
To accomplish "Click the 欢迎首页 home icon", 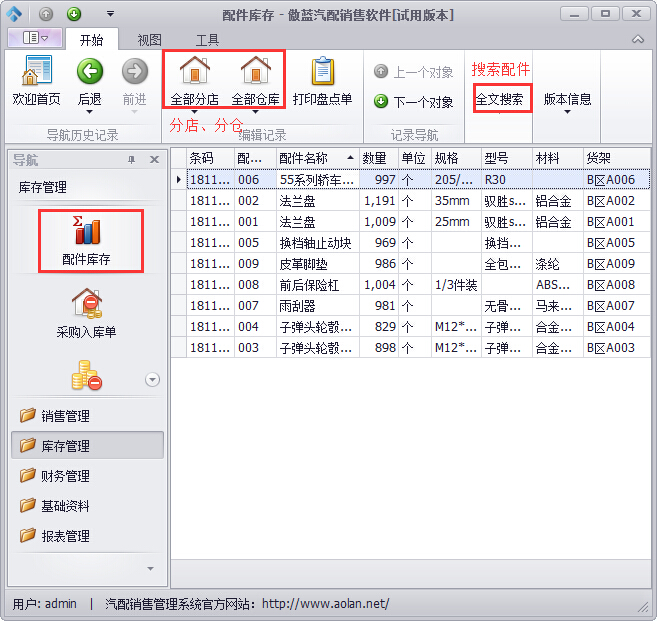I will click(36, 72).
